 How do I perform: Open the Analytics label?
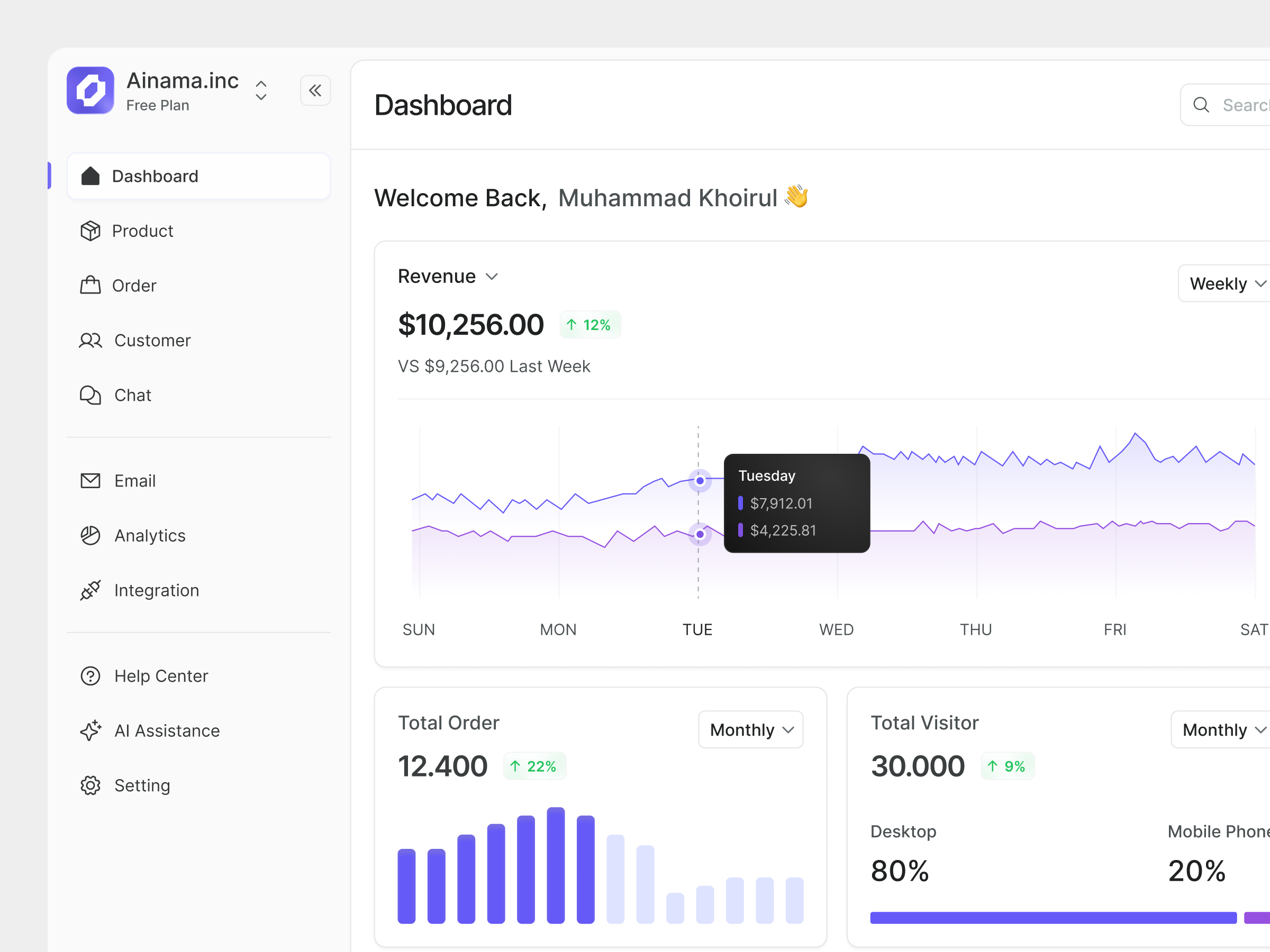[150, 535]
